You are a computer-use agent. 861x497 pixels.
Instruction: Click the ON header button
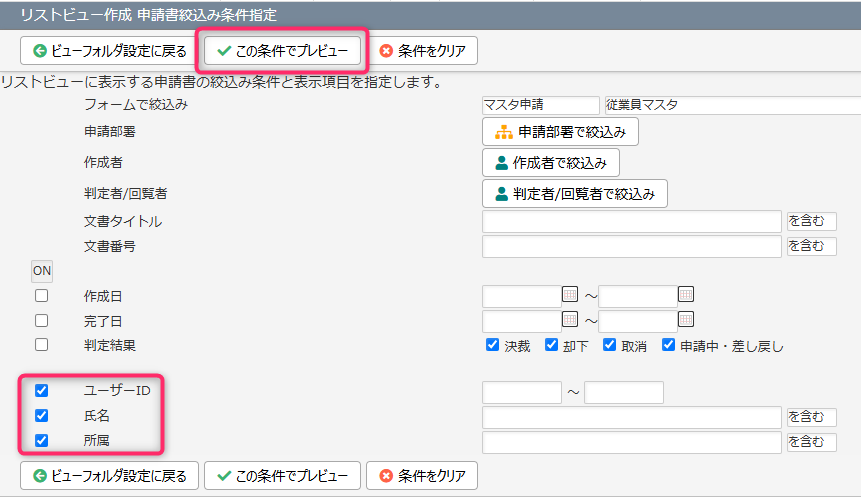[42, 271]
